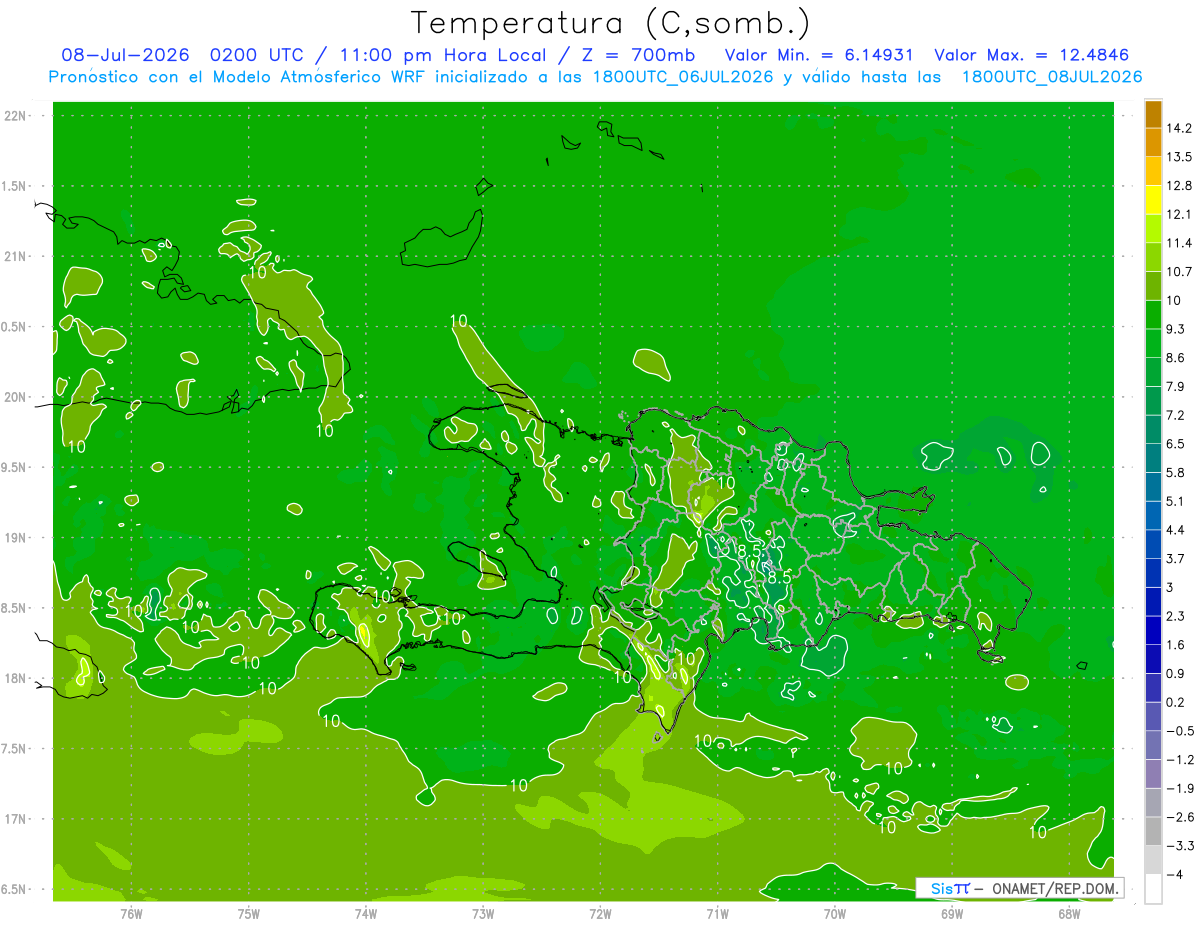This screenshot has width=1200, height=927.
Task: Click the '68W' longitude axis label
Action: click(1068, 912)
